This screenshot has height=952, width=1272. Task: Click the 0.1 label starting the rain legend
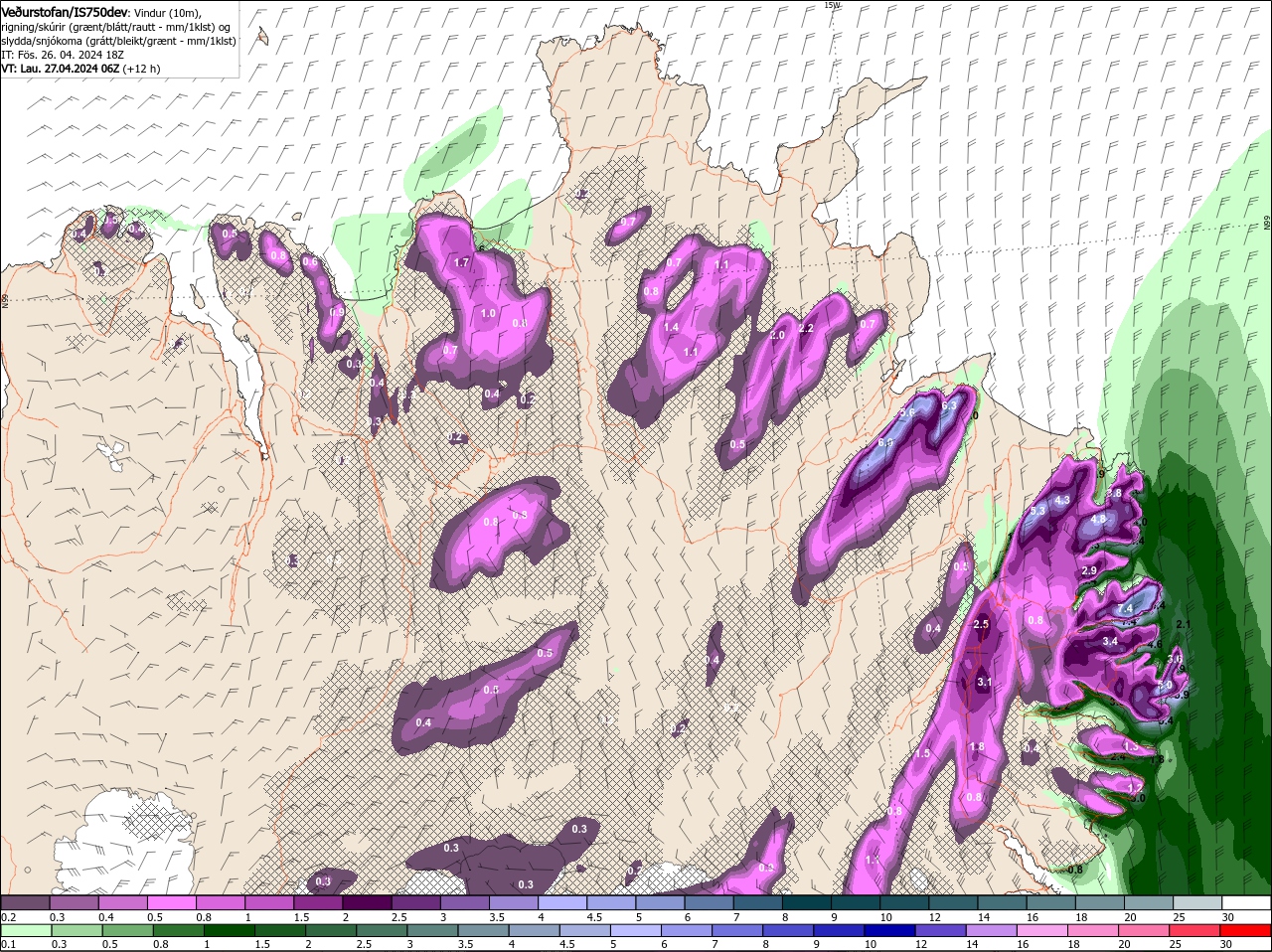[8, 944]
